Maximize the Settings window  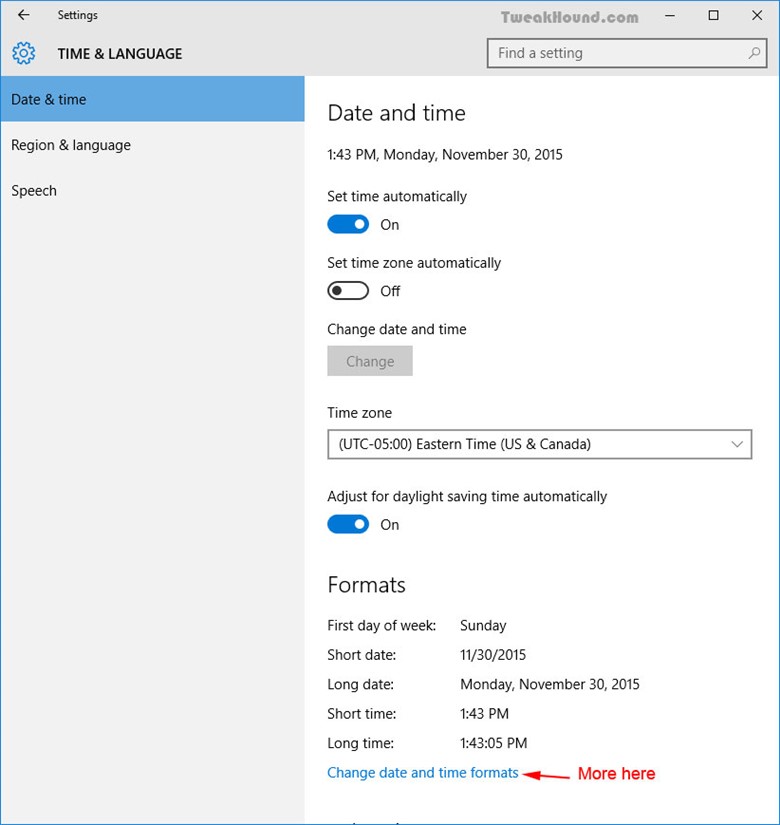[x=713, y=16]
